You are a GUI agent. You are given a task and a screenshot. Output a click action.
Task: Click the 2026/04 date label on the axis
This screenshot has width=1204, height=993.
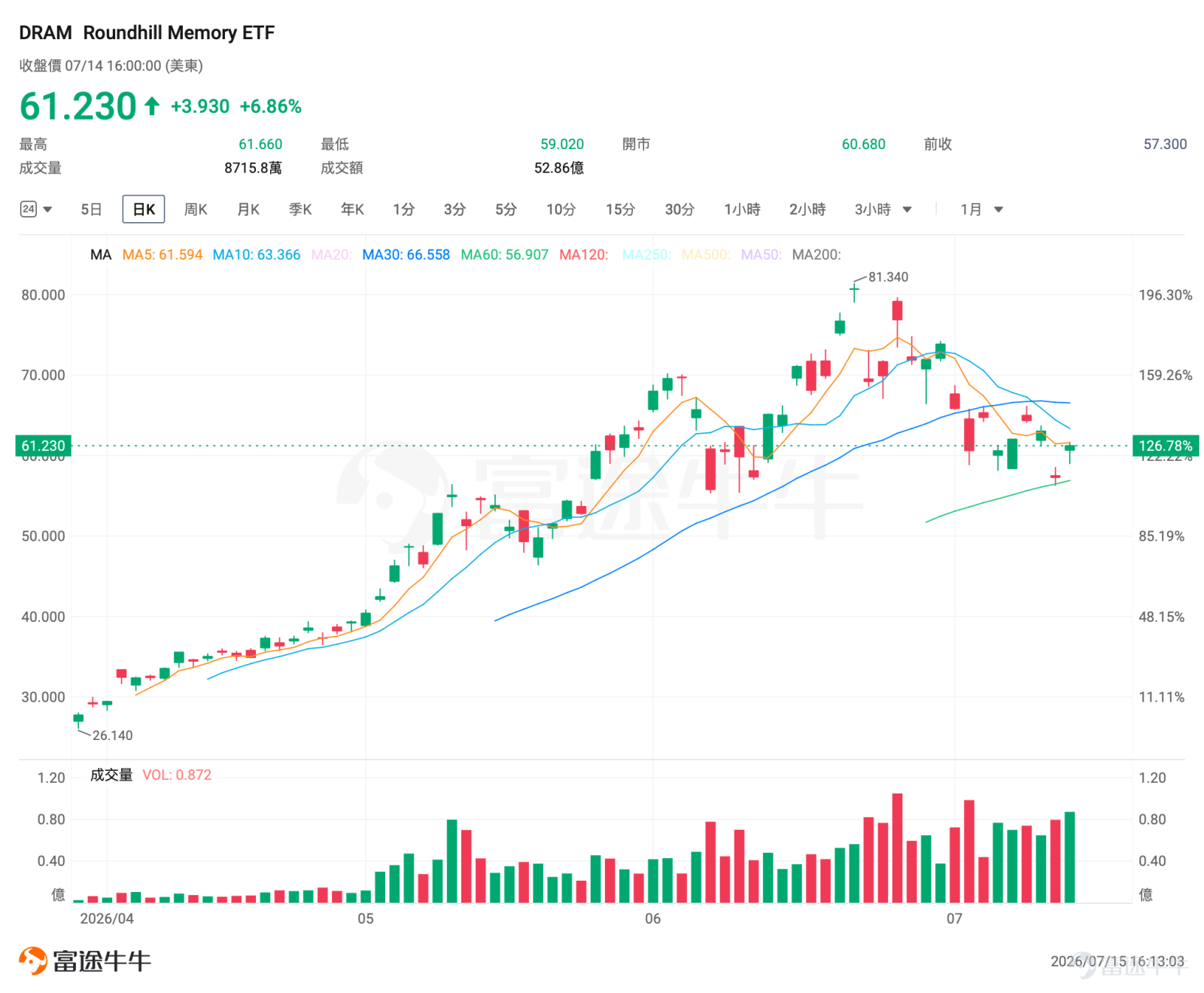(107, 918)
